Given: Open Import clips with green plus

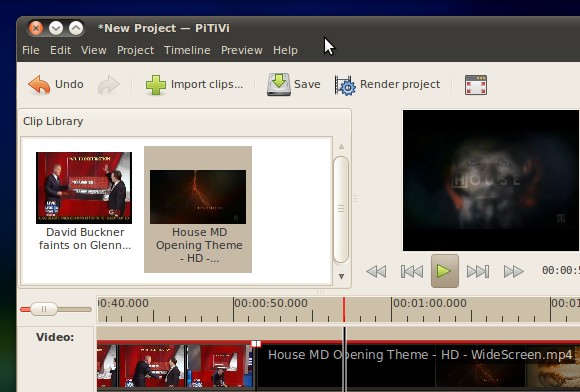Looking at the screenshot, I should pos(194,85).
